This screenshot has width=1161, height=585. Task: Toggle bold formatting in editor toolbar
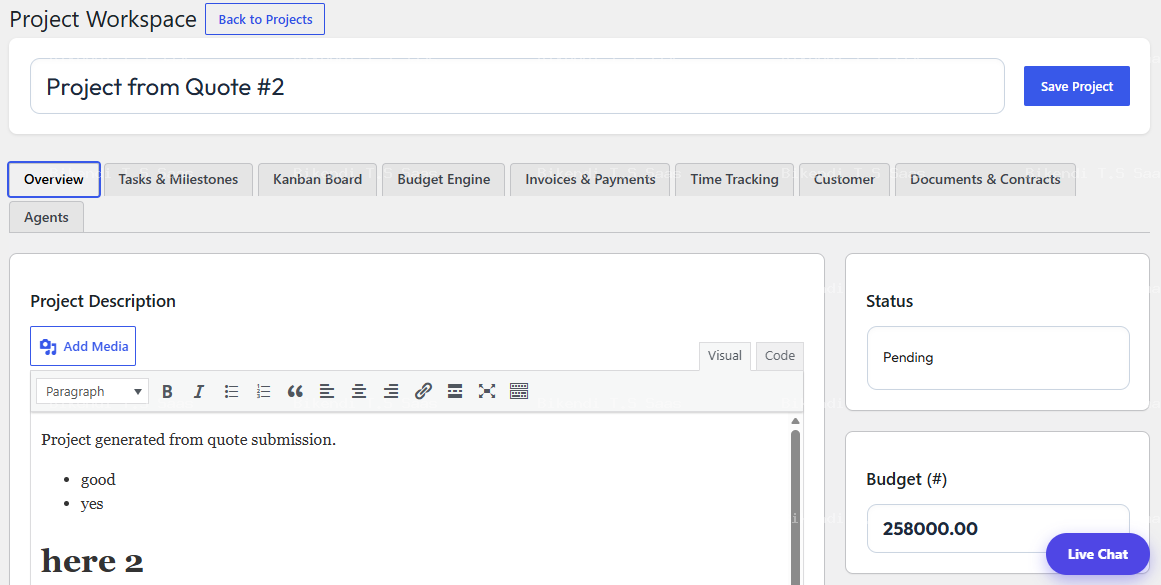click(x=167, y=392)
